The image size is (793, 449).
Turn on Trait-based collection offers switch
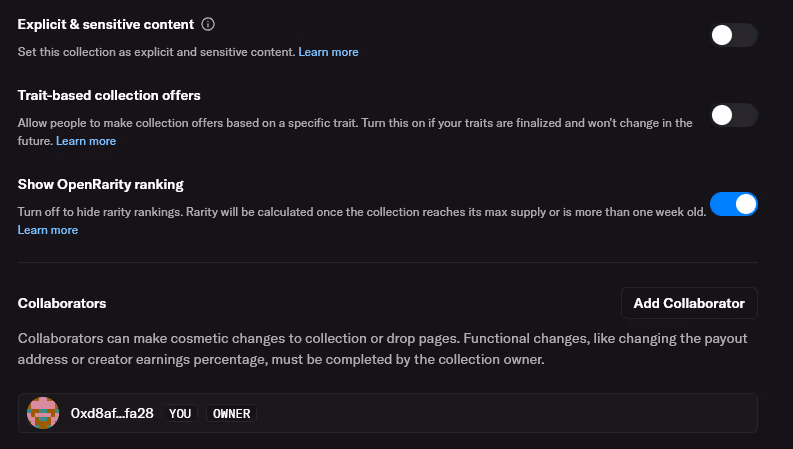[x=733, y=115]
